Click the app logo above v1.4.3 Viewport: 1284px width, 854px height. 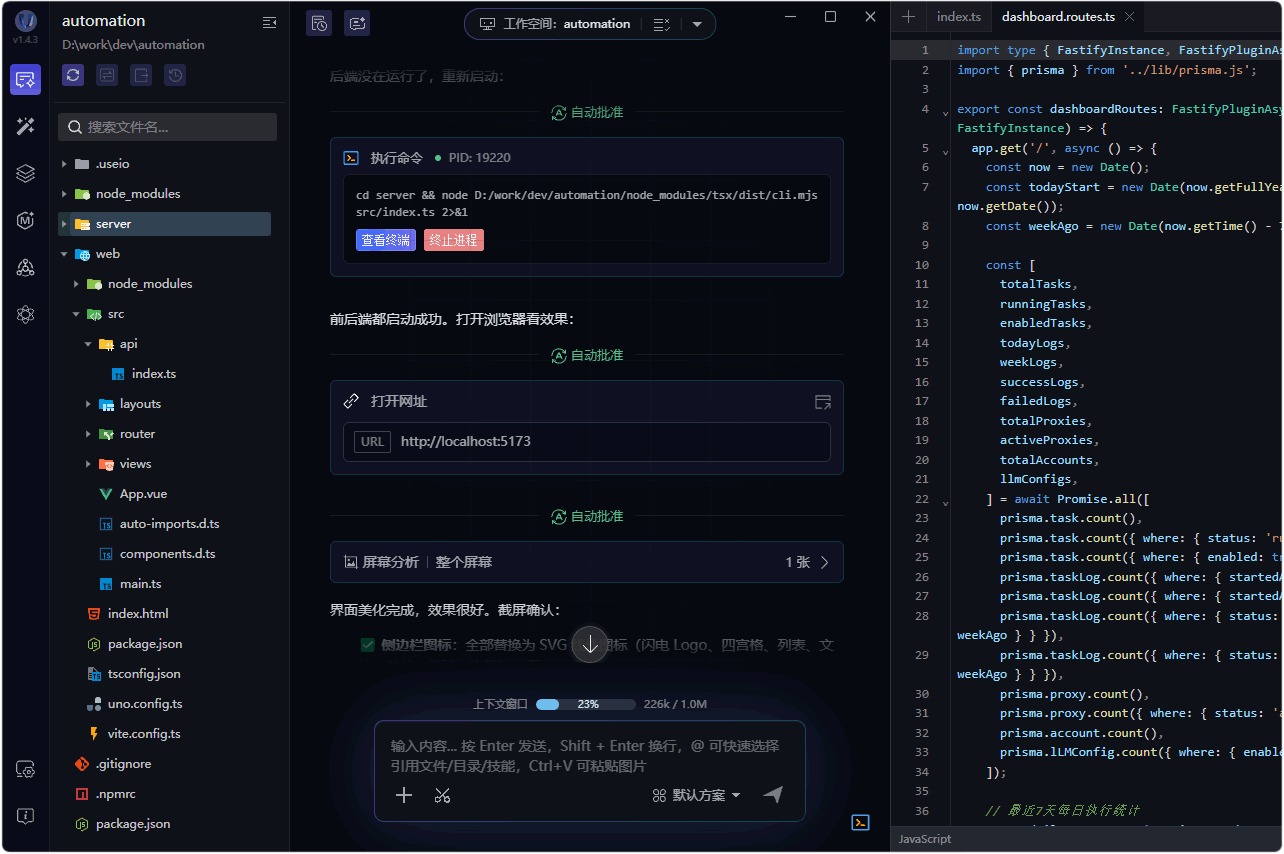pyautogui.click(x=26, y=21)
